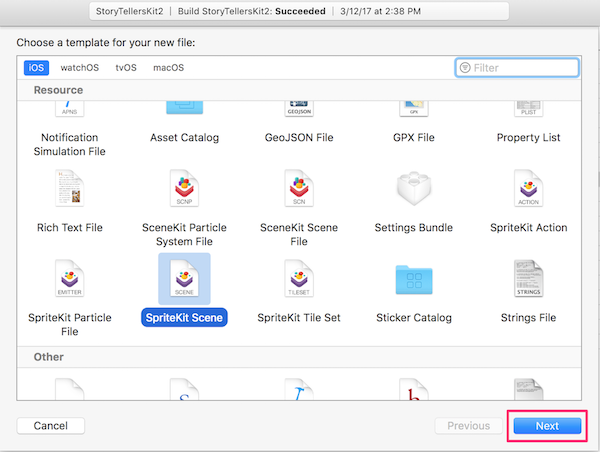Select the GeoJSON File template label

point(299,137)
